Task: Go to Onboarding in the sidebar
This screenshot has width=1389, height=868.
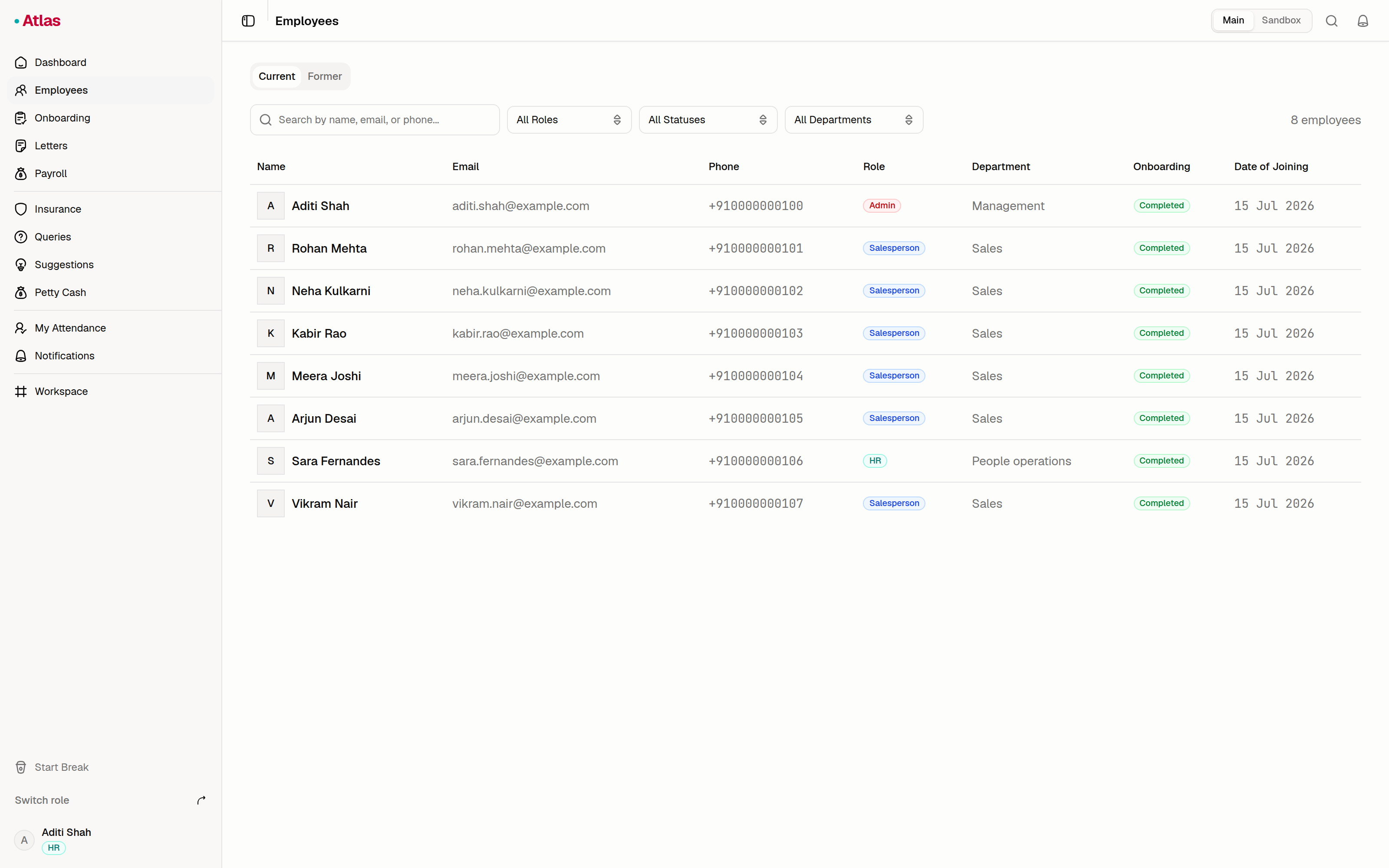Action: (x=111, y=118)
